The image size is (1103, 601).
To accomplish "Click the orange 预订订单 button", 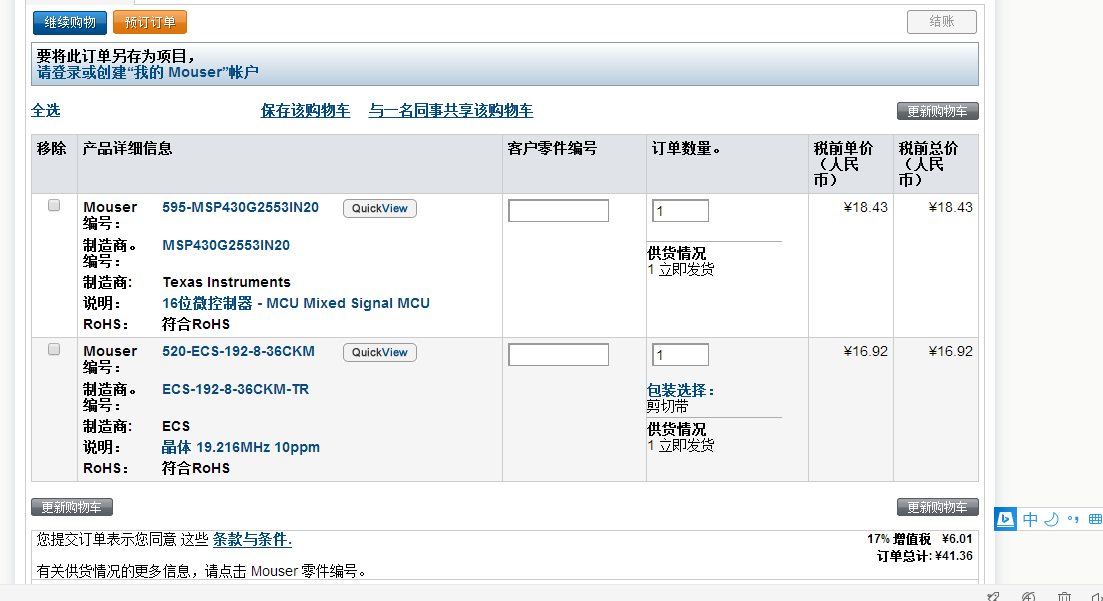I will [150, 23].
